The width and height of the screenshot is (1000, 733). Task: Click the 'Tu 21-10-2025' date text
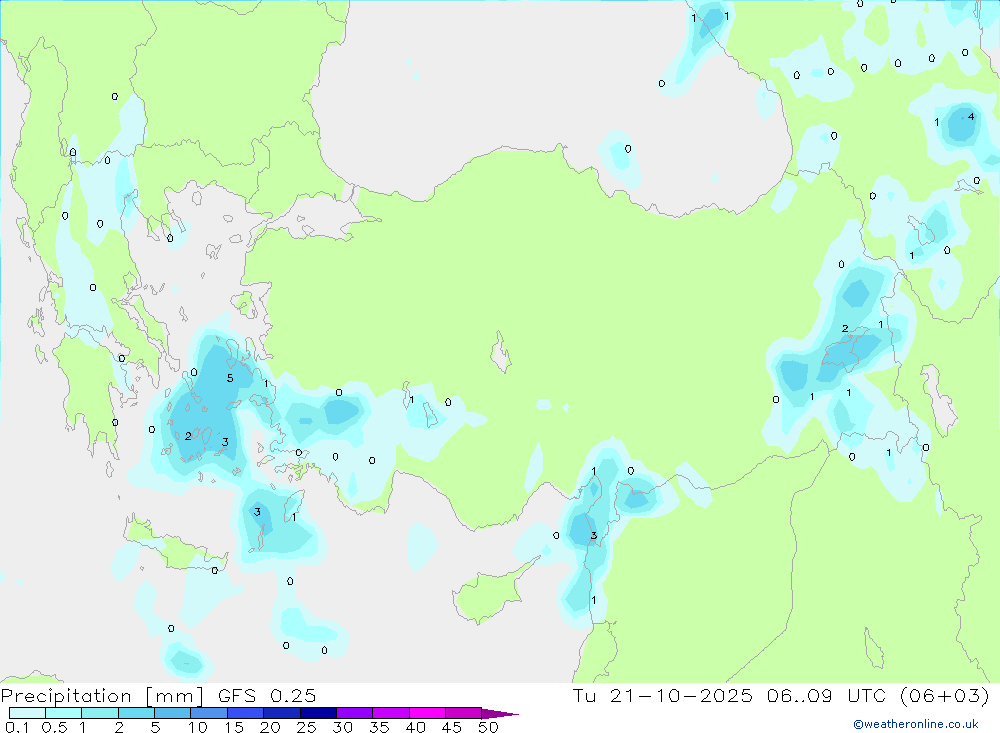(663, 696)
